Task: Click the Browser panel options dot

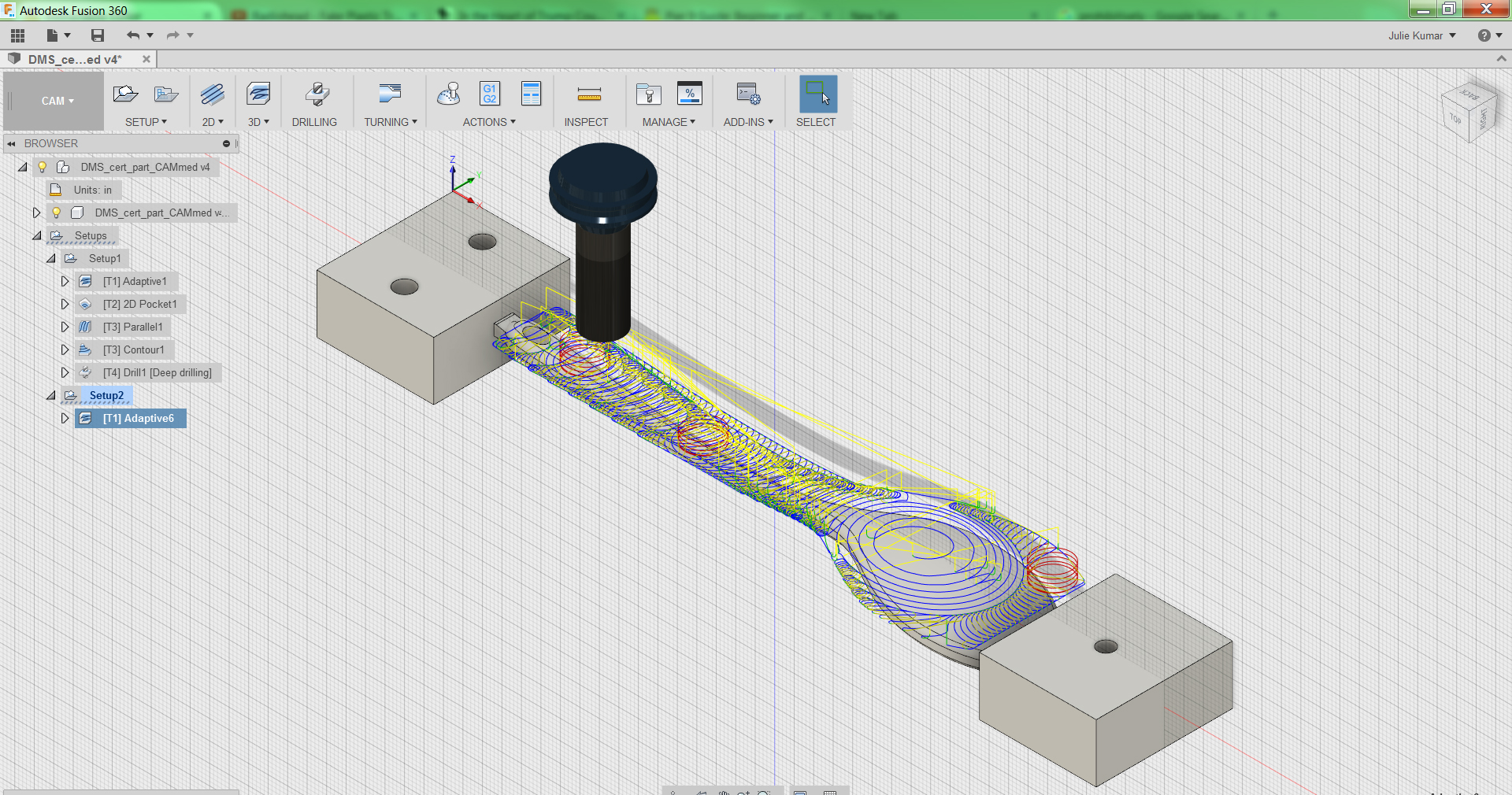Action: [x=226, y=143]
